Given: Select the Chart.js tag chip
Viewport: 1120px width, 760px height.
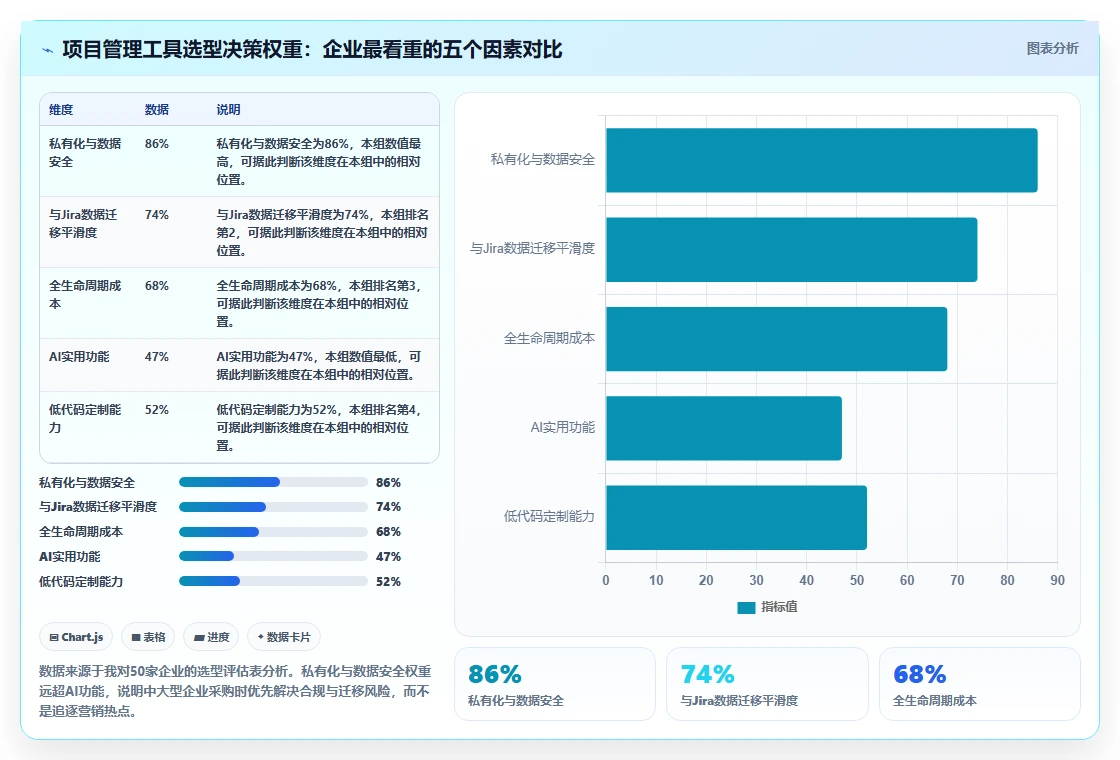Looking at the screenshot, I should 76,637.
